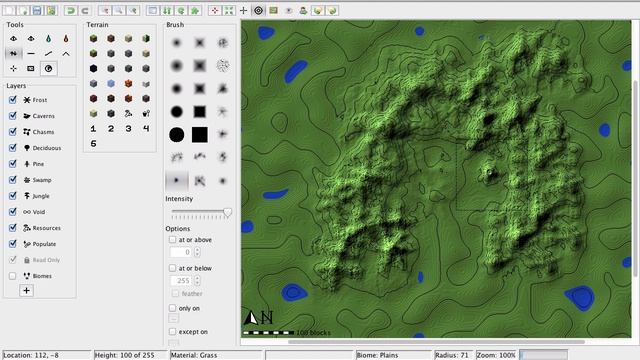
Task: Choose the light blue ice terrain block
Action: [x=111, y=84]
